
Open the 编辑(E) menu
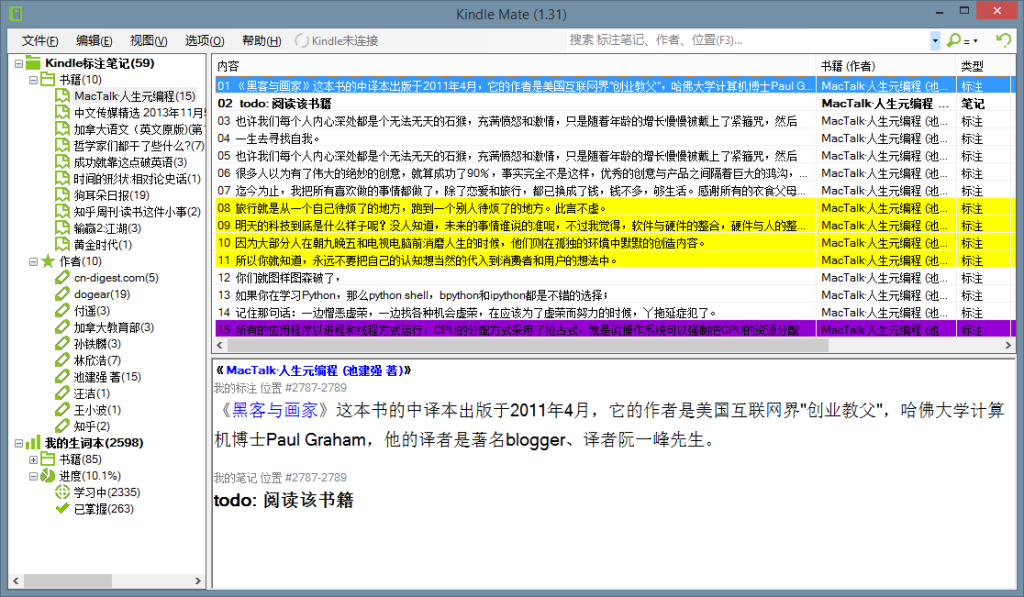pyautogui.click(x=94, y=40)
